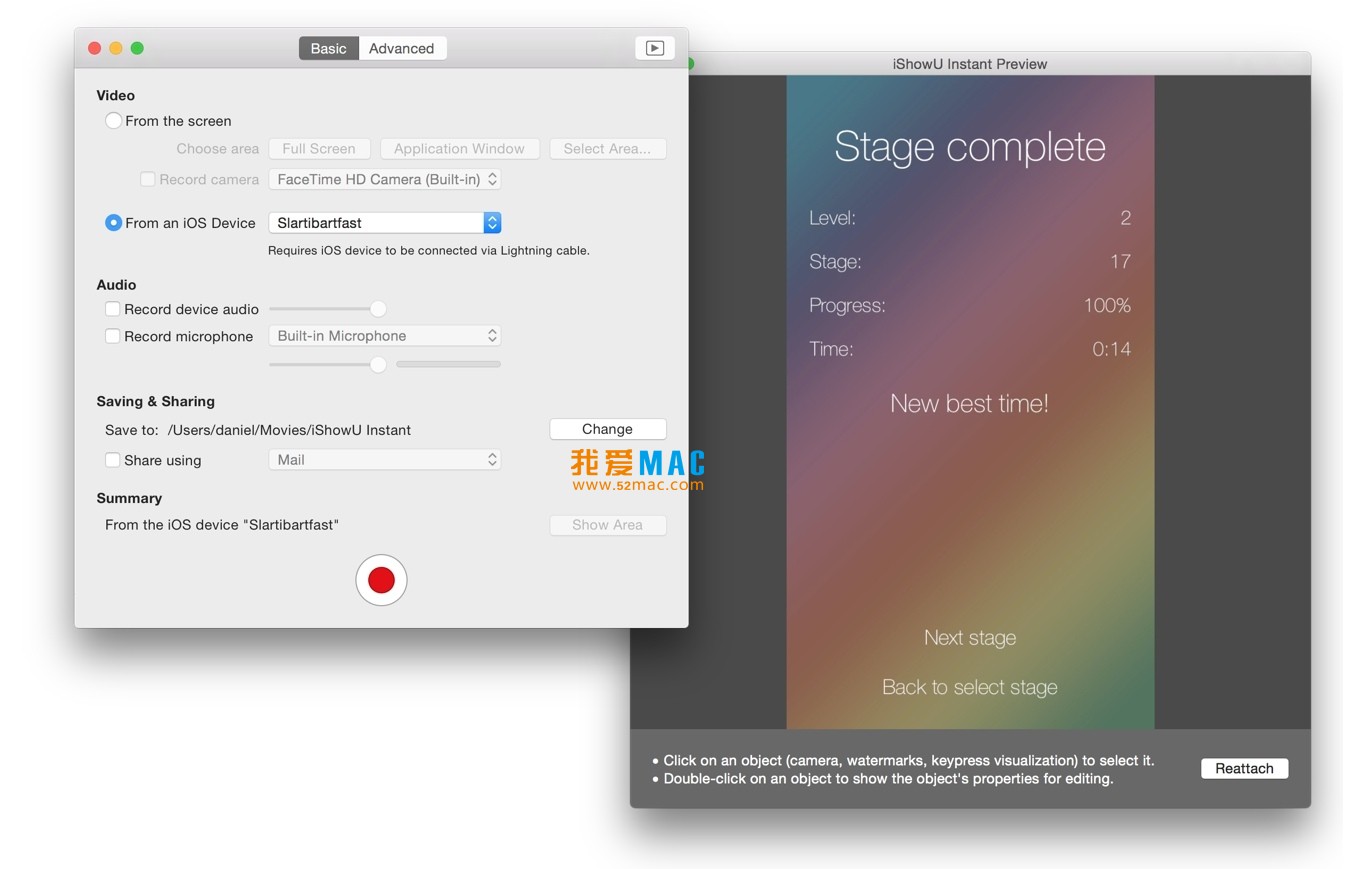Click Reattach in the Instant Preview window
This screenshot has height=869, width=1366.
coord(1244,768)
